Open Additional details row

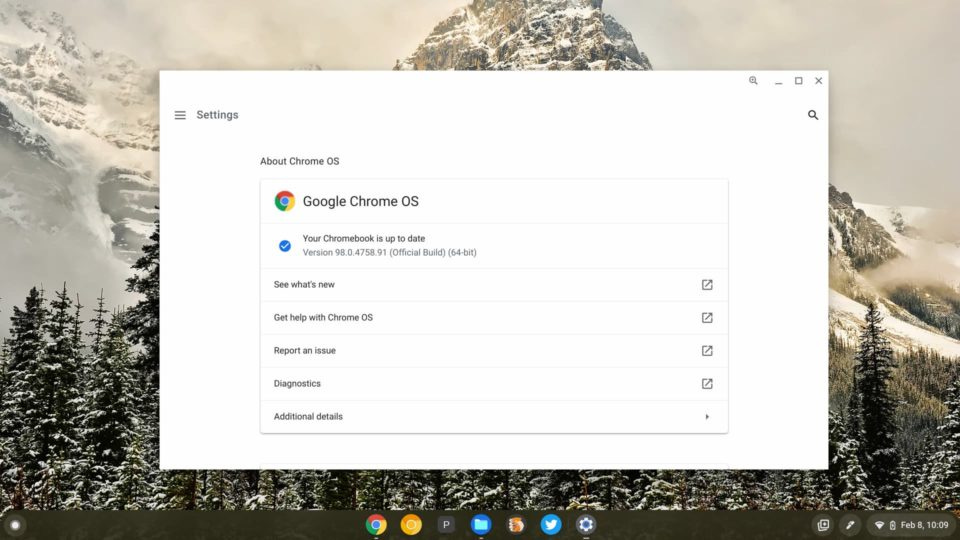[x=494, y=417]
